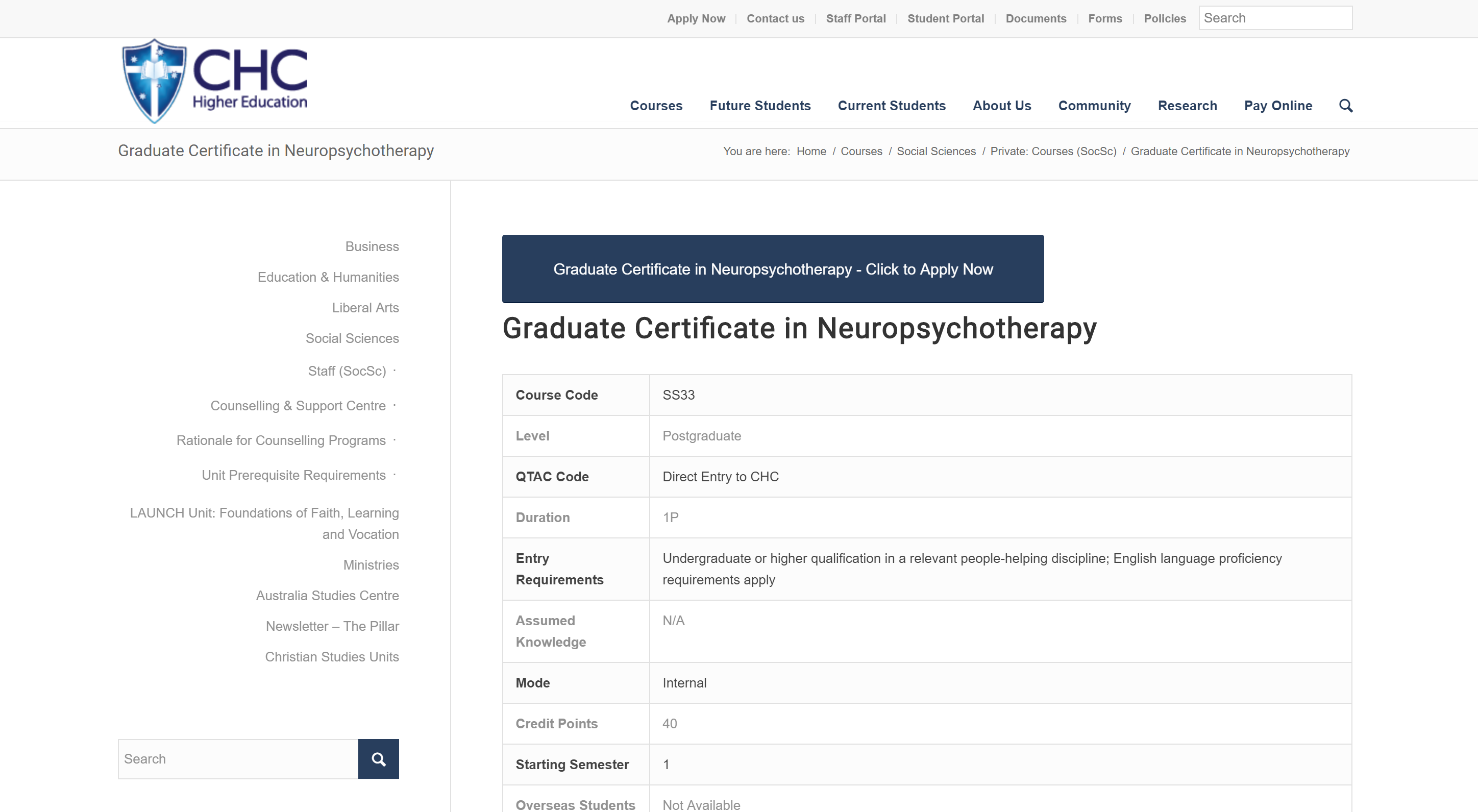1478x812 pixels.
Task: Open the Current Students menu
Action: pos(891,106)
